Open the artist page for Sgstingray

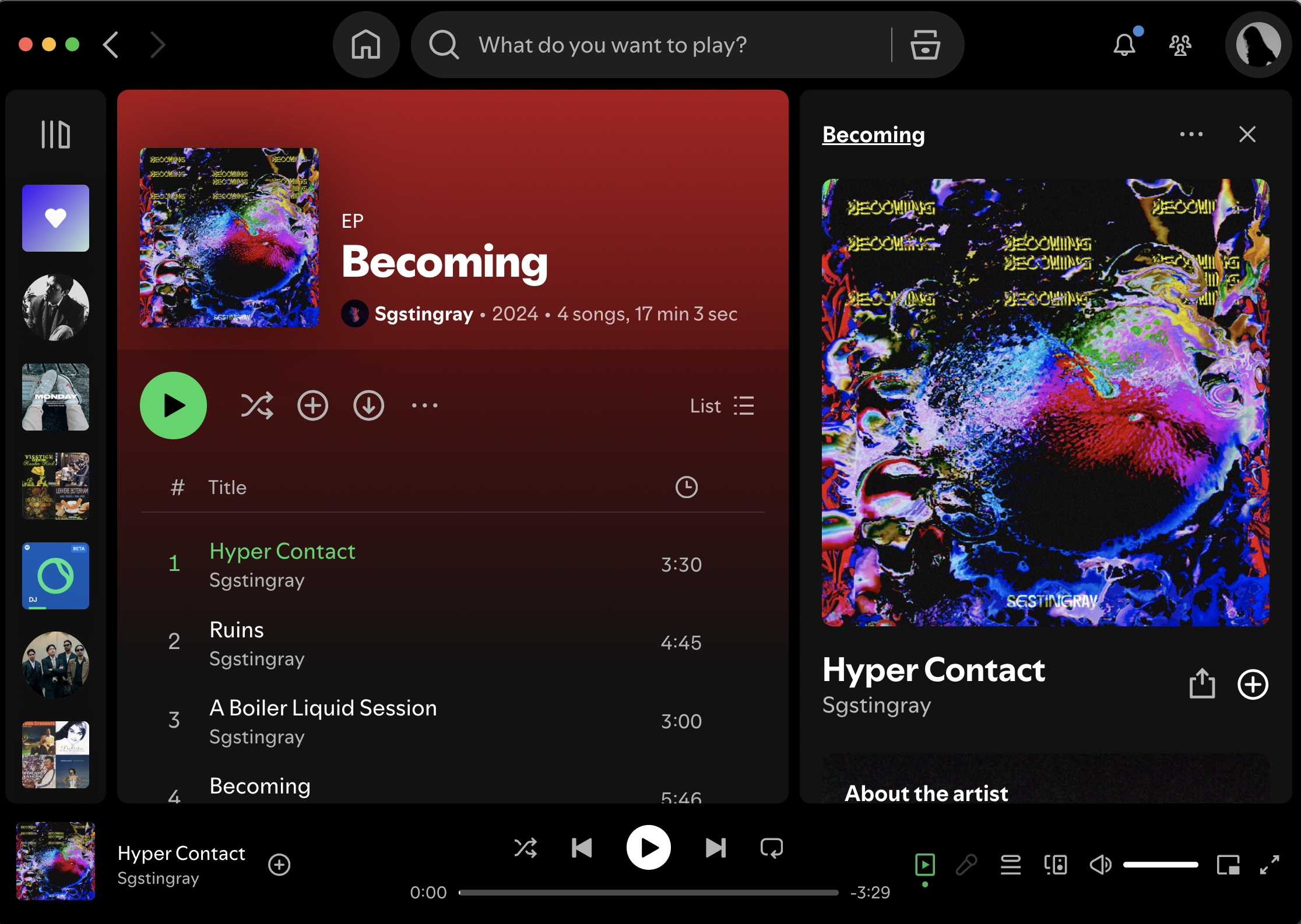(x=424, y=313)
